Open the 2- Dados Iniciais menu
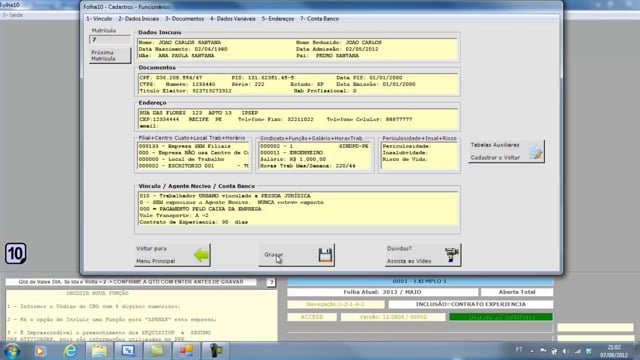This screenshot has height=360, width=640. (139, 19)
